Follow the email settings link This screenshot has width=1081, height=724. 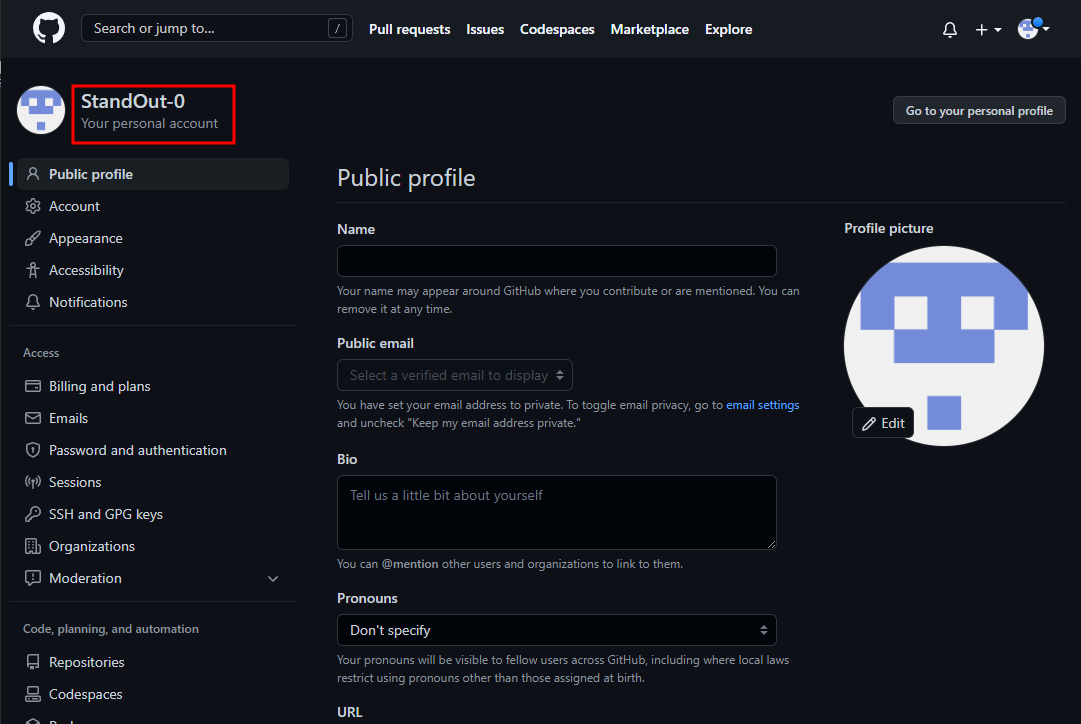point(762,405)
